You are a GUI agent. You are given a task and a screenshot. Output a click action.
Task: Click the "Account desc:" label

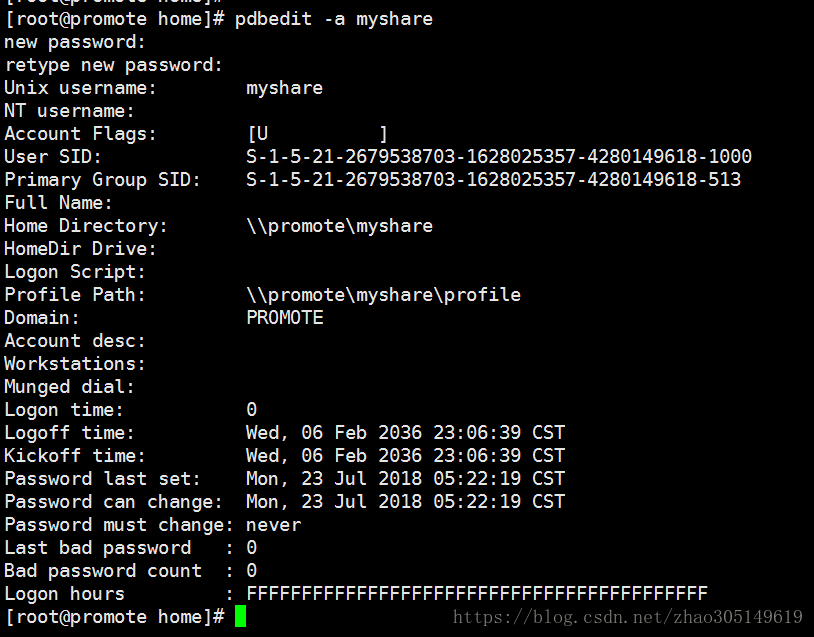(75, 341)
